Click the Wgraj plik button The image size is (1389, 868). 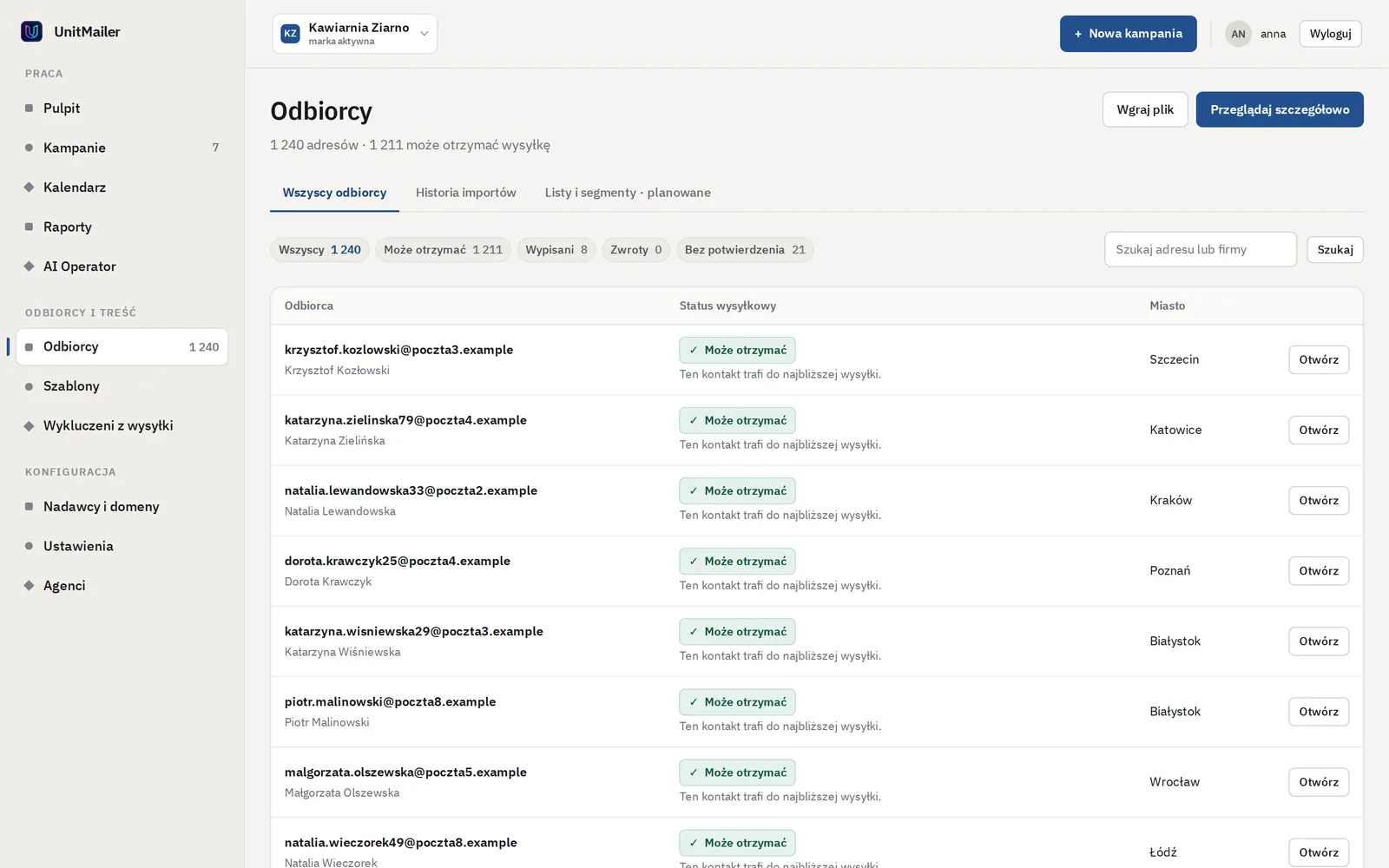point(1145,109)
